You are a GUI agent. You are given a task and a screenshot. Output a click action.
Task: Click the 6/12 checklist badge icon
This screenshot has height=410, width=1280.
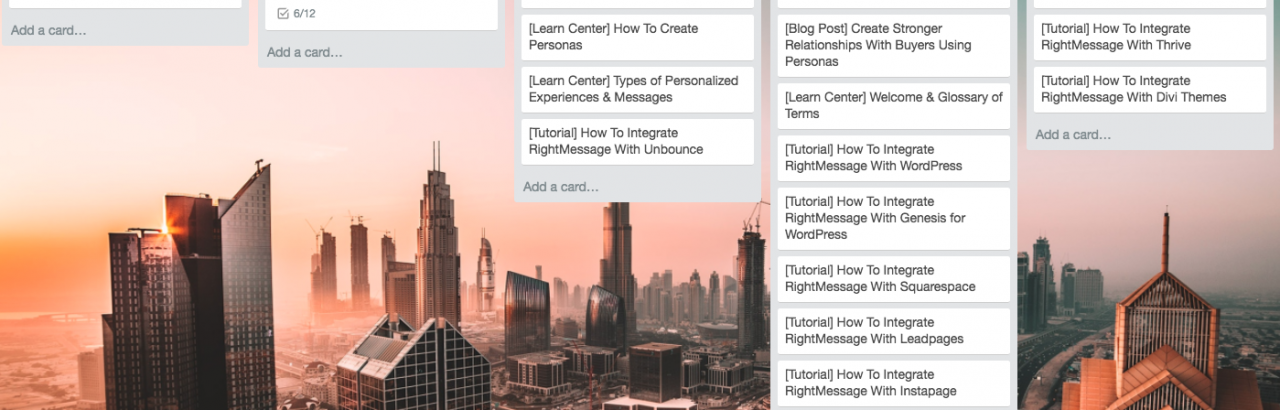(x=283, y=14)
